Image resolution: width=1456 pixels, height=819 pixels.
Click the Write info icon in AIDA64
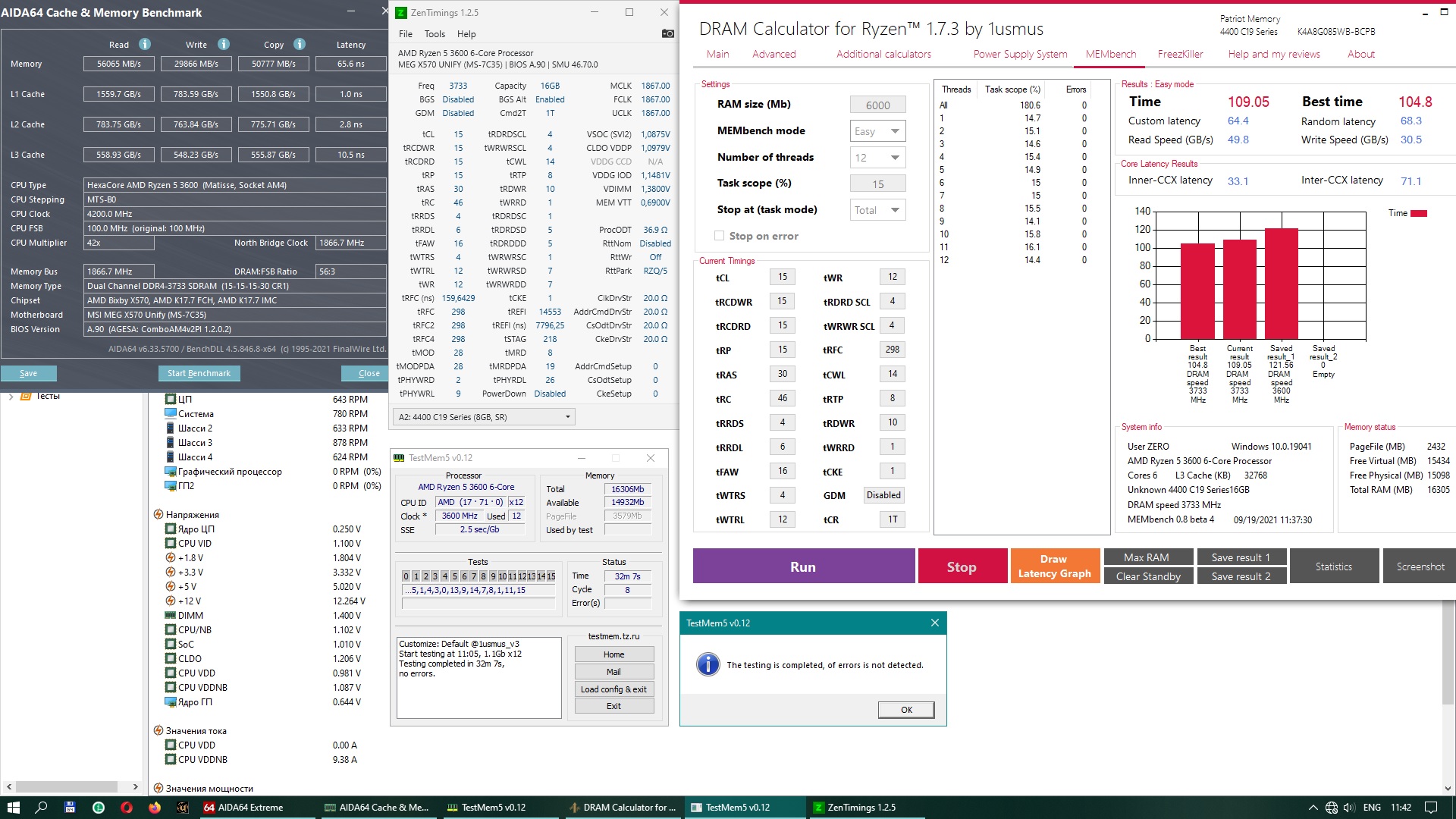[x=223, y=44]
